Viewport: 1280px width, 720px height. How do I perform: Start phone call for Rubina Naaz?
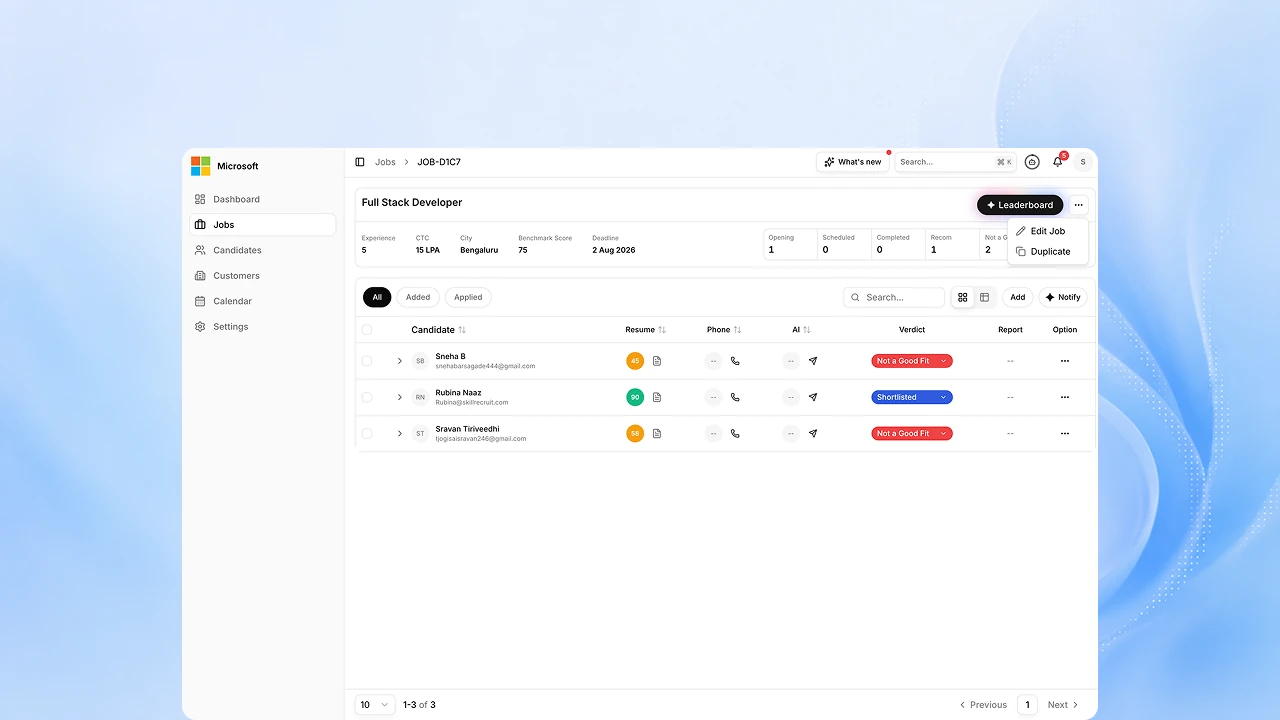point(735,397)
